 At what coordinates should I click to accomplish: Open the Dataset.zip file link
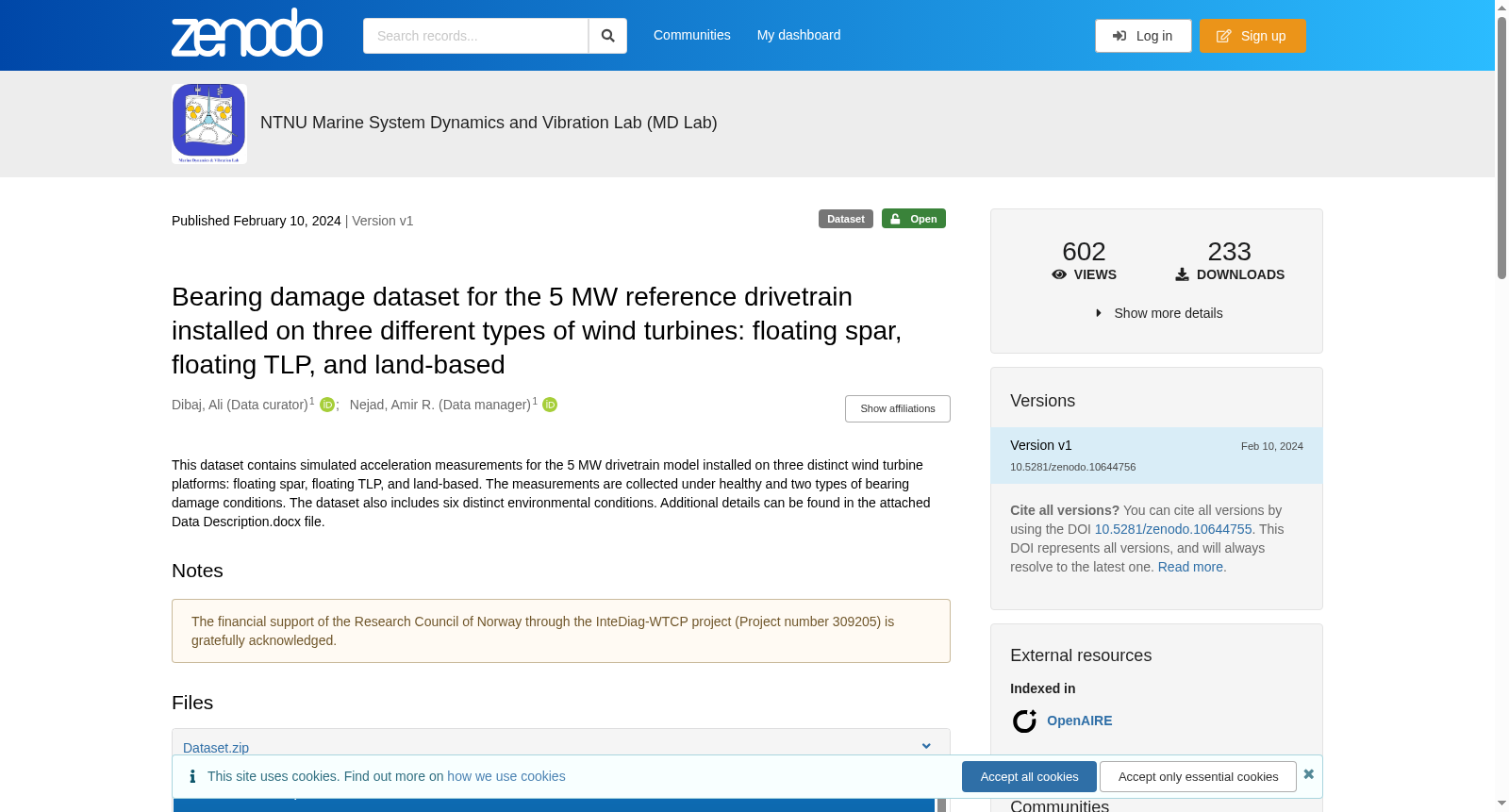pyautogui.click(x=216, y=748)
